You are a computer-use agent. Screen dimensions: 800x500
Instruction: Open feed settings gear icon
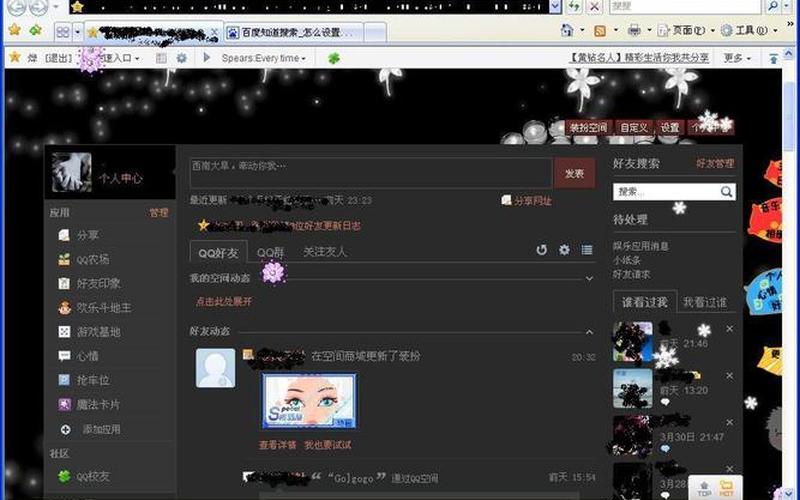[x=564, y=249]
